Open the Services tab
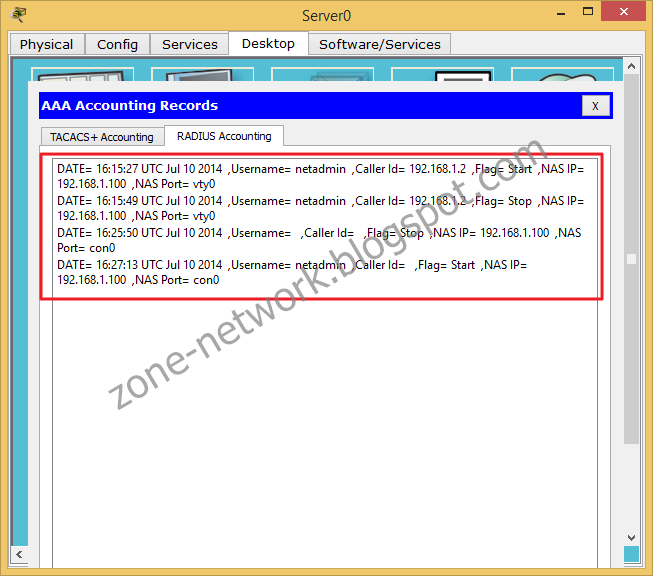The height and width of the screenshot is (576, 653). click(189, 44)
